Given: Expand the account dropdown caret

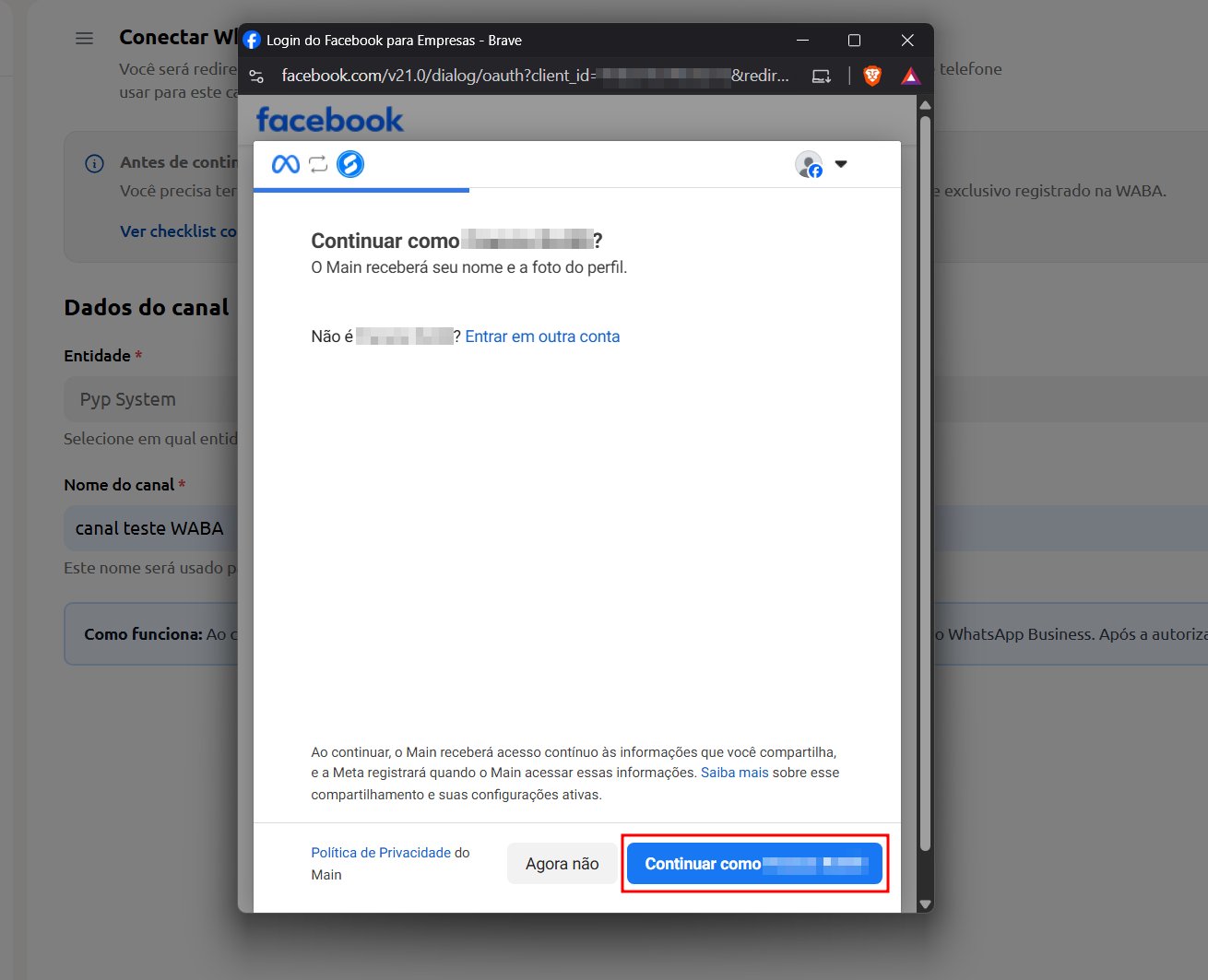Looking at the screenshot, I should coord(841,164).
